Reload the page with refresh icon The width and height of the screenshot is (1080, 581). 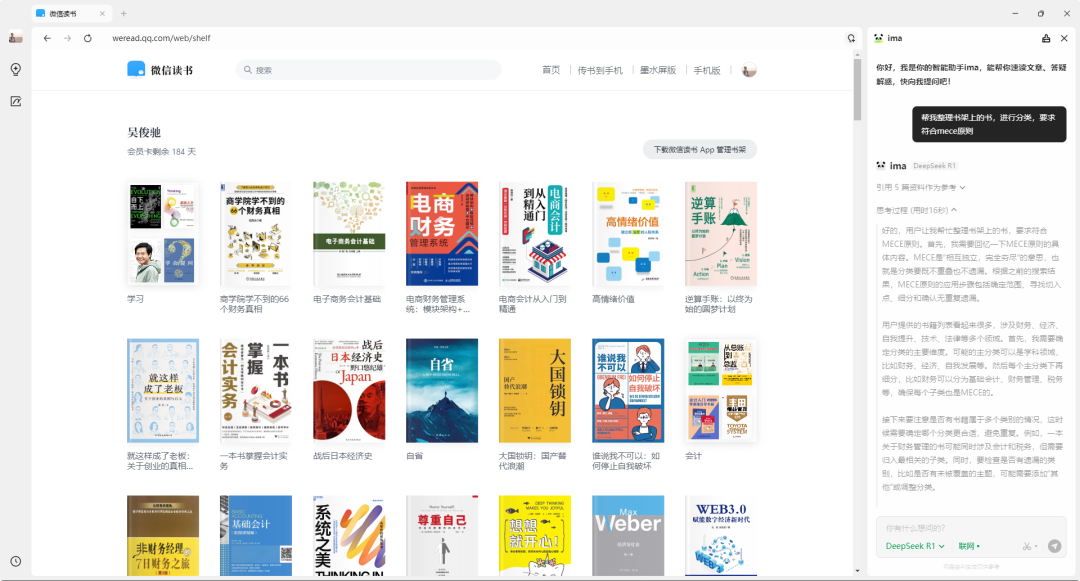[x=87, y=39]
